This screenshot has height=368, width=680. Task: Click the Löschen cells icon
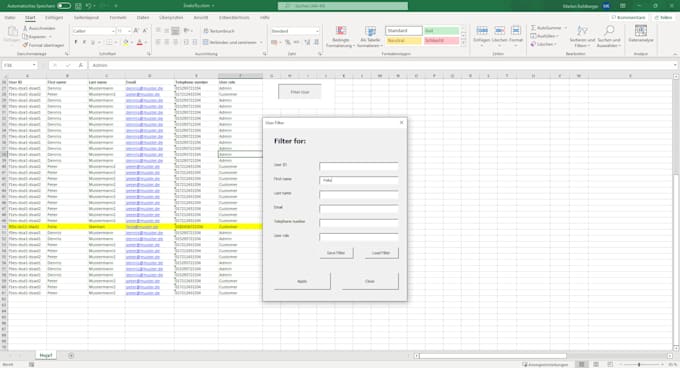pyautogui.click(x=499, y=31)
